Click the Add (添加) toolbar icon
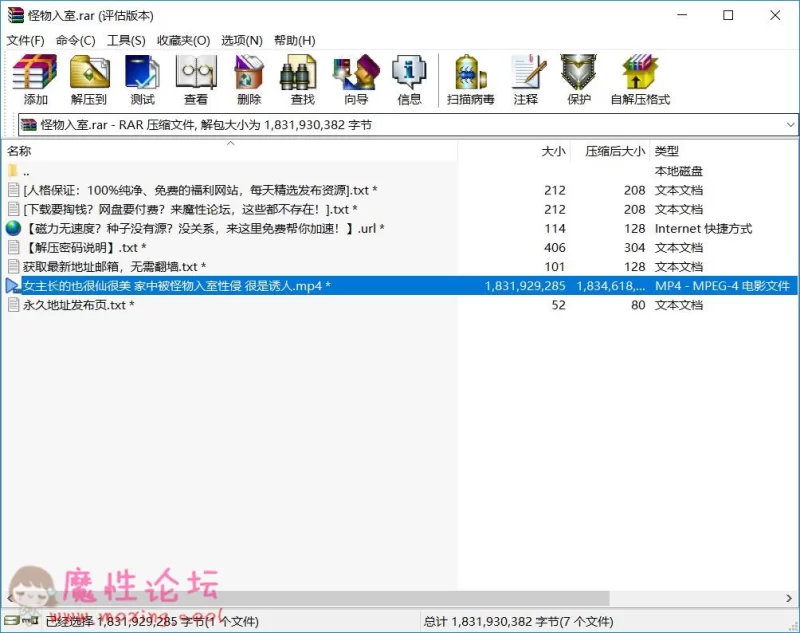Image resolution: width=800 pixels, height=633 pixels. (x=35, y=72)
